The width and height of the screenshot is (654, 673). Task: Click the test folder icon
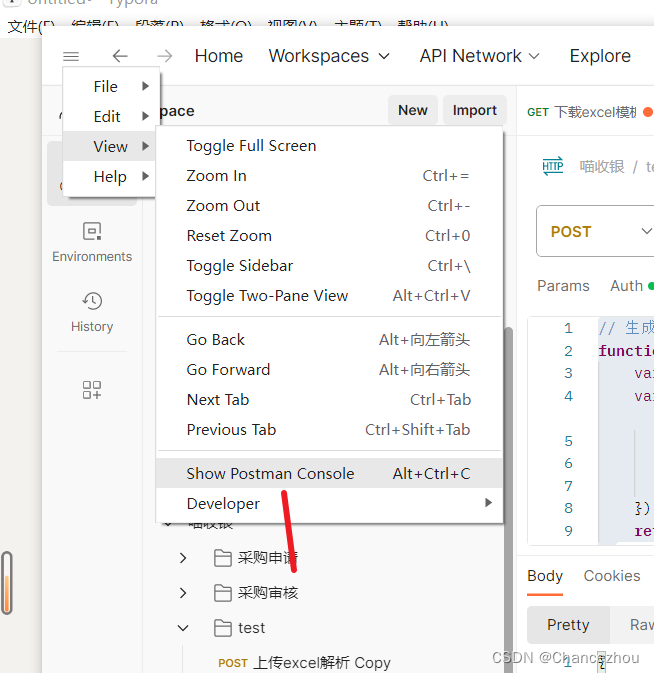tap(223, 628)
